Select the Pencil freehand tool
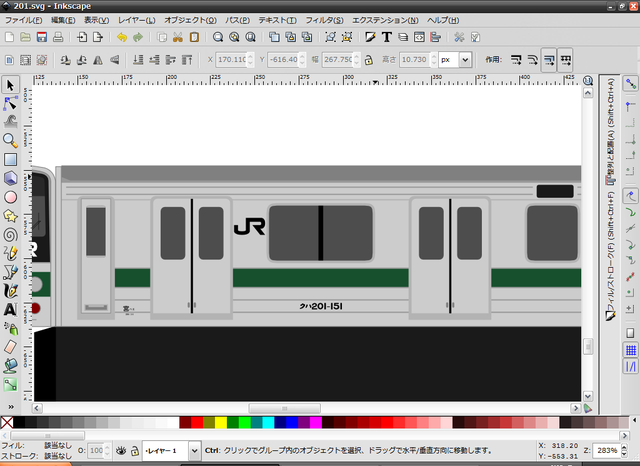The image size is (640, 466). [10, 253]
